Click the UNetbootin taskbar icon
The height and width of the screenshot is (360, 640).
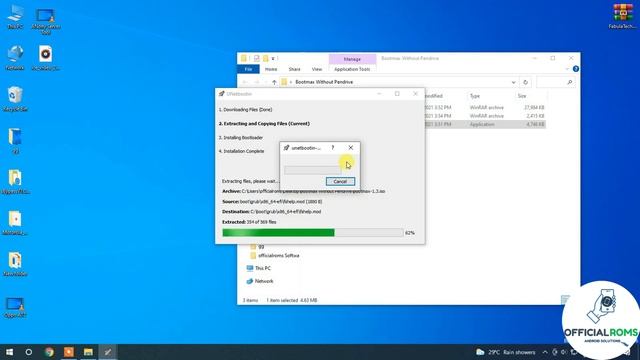(108, 352)
